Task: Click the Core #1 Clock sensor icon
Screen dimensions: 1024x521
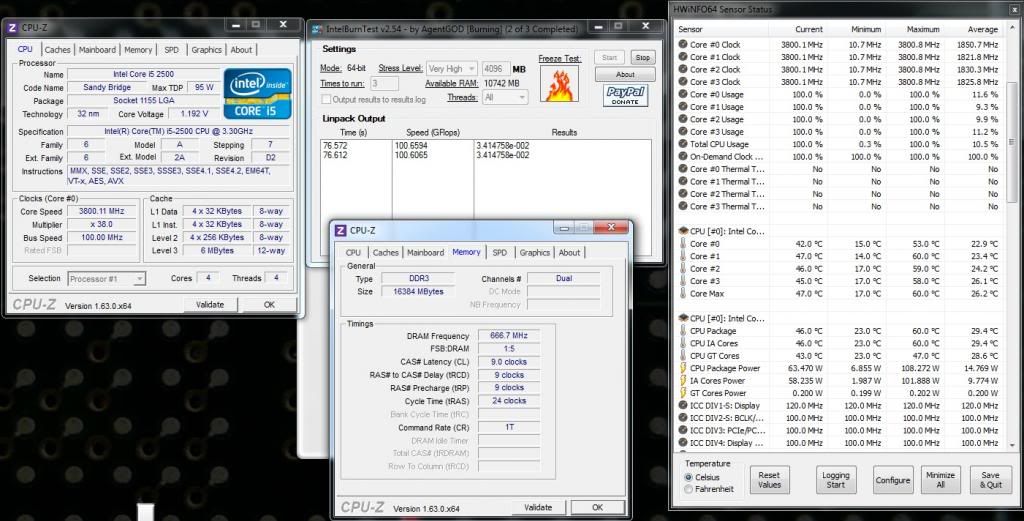Action: (682, 57)
